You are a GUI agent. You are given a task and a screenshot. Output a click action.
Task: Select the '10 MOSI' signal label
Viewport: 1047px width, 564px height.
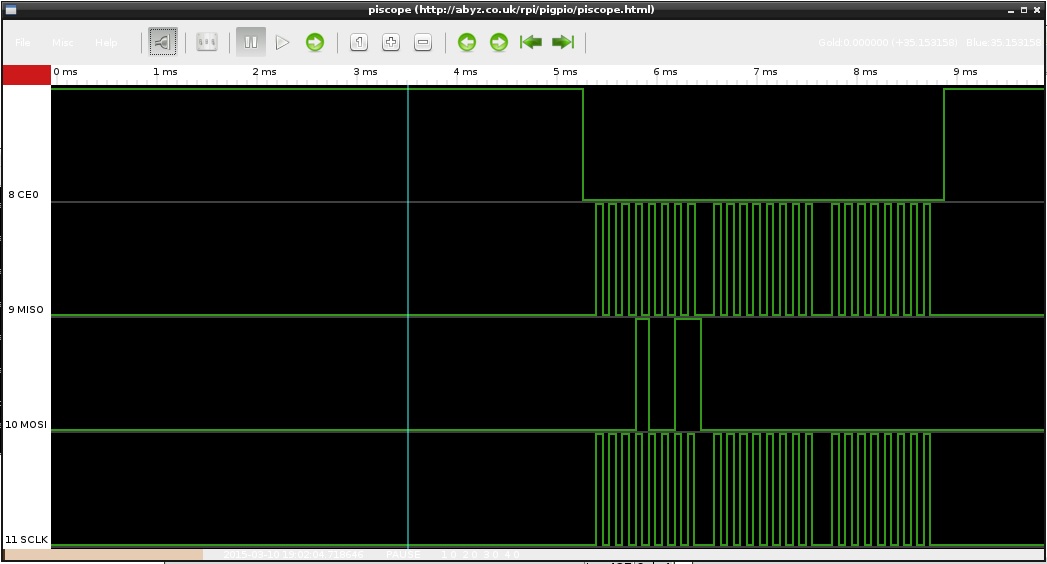coord(26,424)
